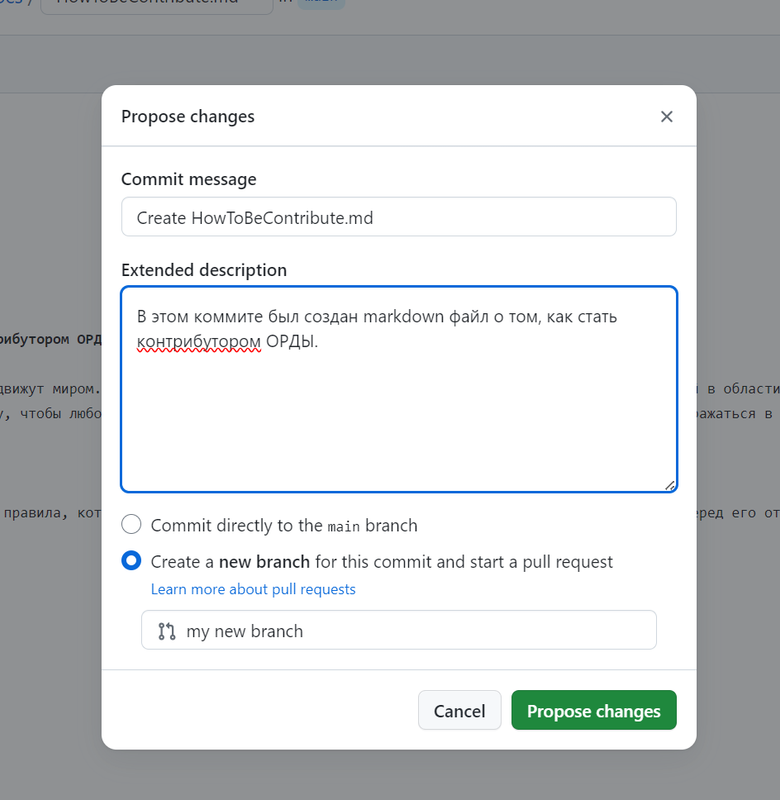This screenshot has height=800, width=780.
Task: Click the Propose changes dialog title
Action: point(188,117)
